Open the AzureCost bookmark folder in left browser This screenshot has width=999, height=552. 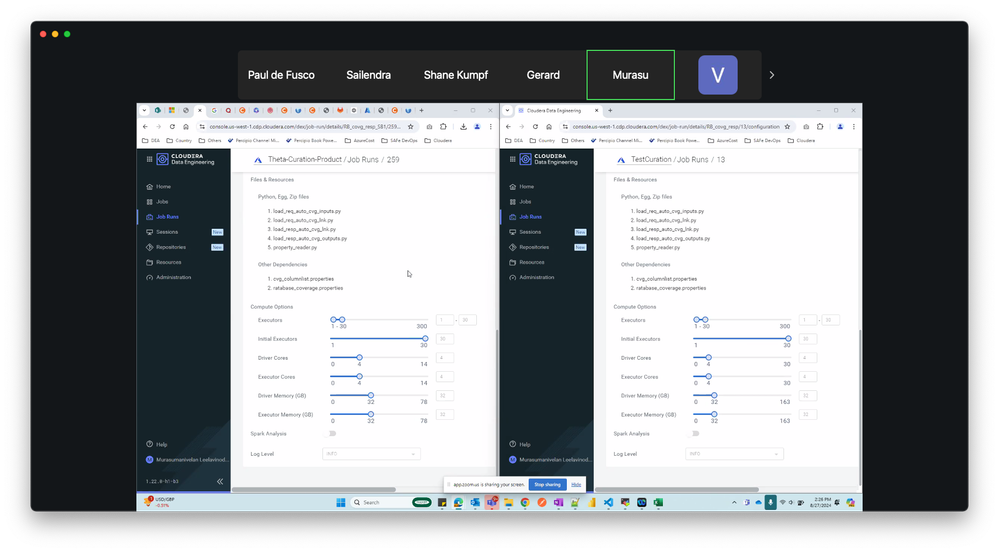tap(359, 140)
